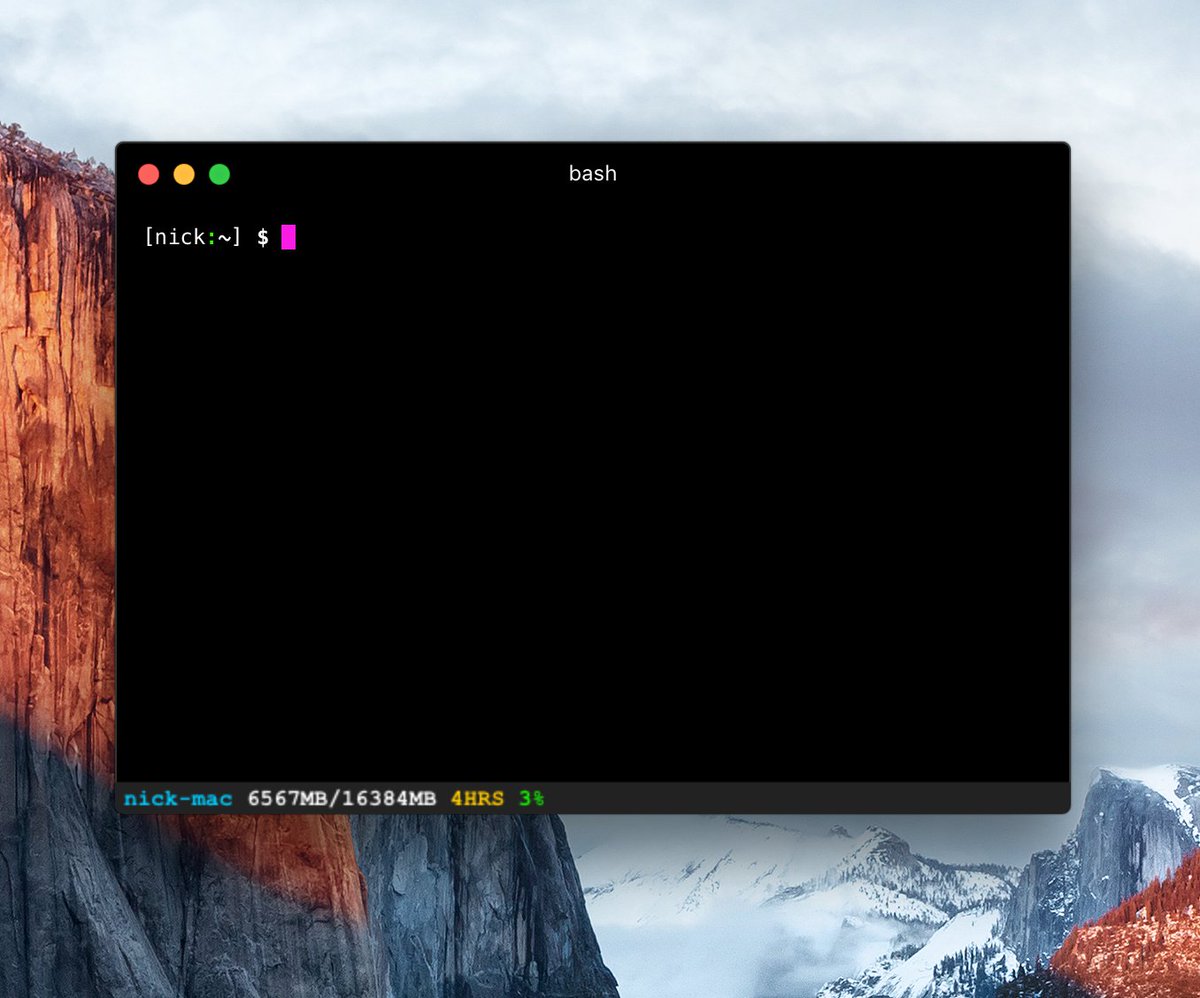Close the bash terminal window

pyautogui.click(x=148, y=174)
